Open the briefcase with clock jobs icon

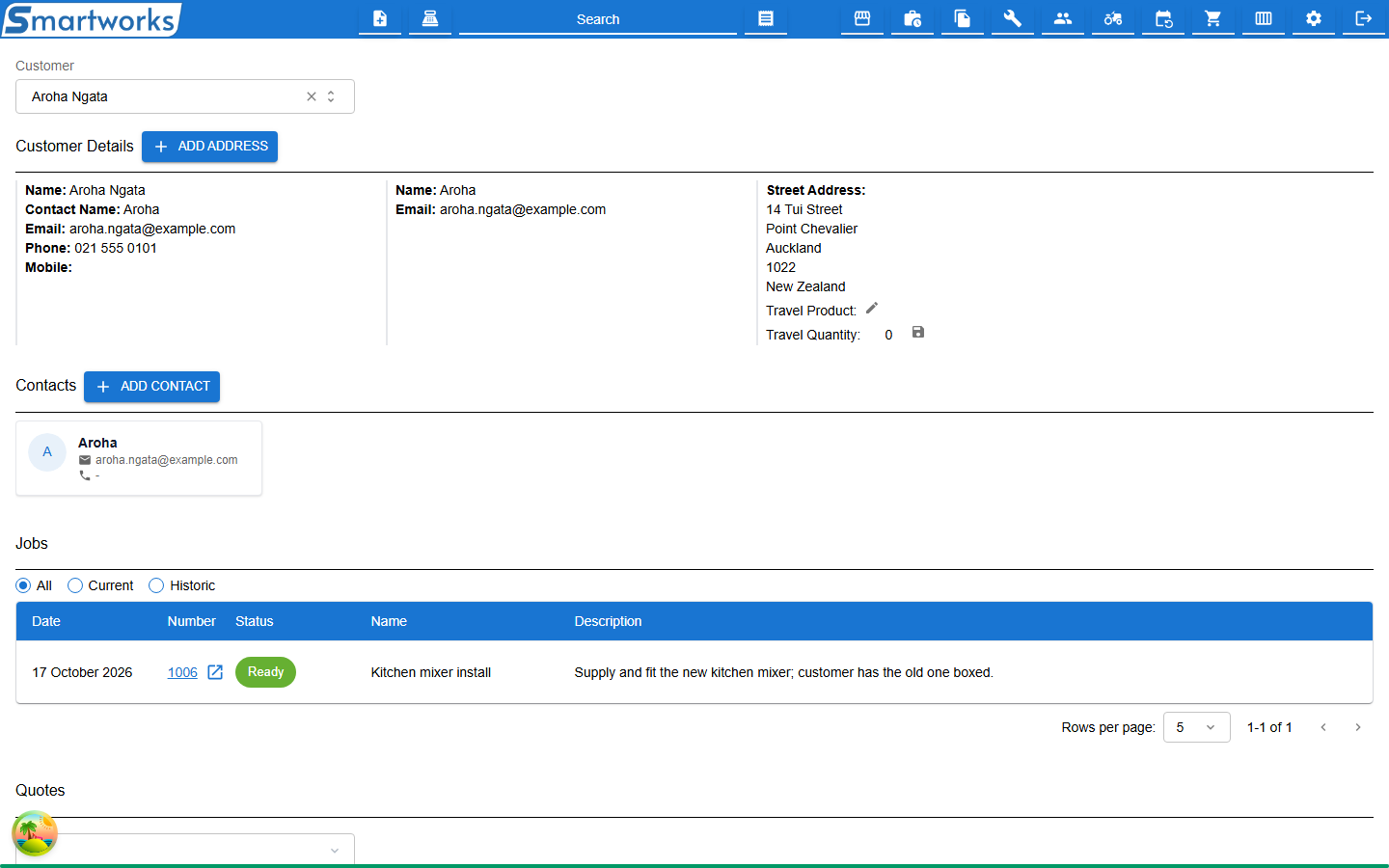[912, 18]
